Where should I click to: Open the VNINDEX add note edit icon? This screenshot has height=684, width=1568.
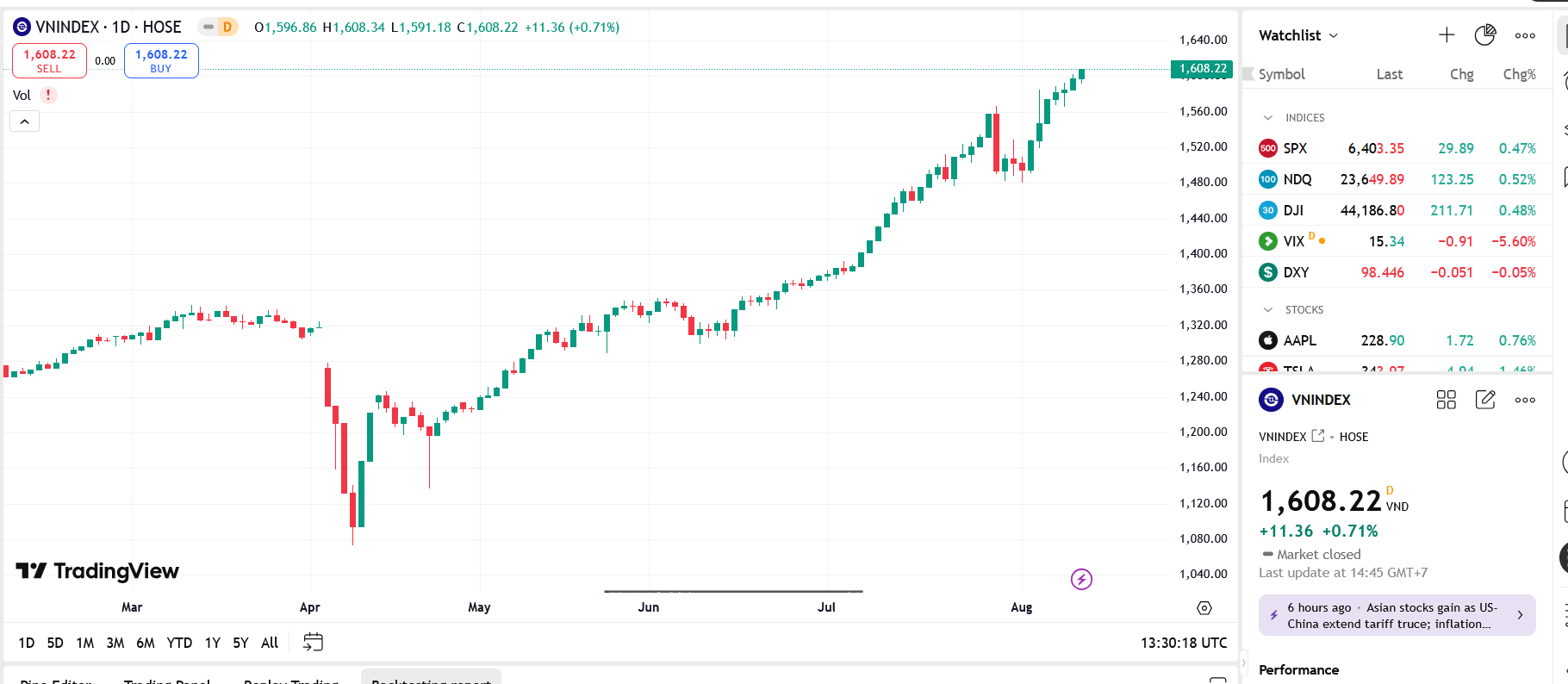(1485, 400)
